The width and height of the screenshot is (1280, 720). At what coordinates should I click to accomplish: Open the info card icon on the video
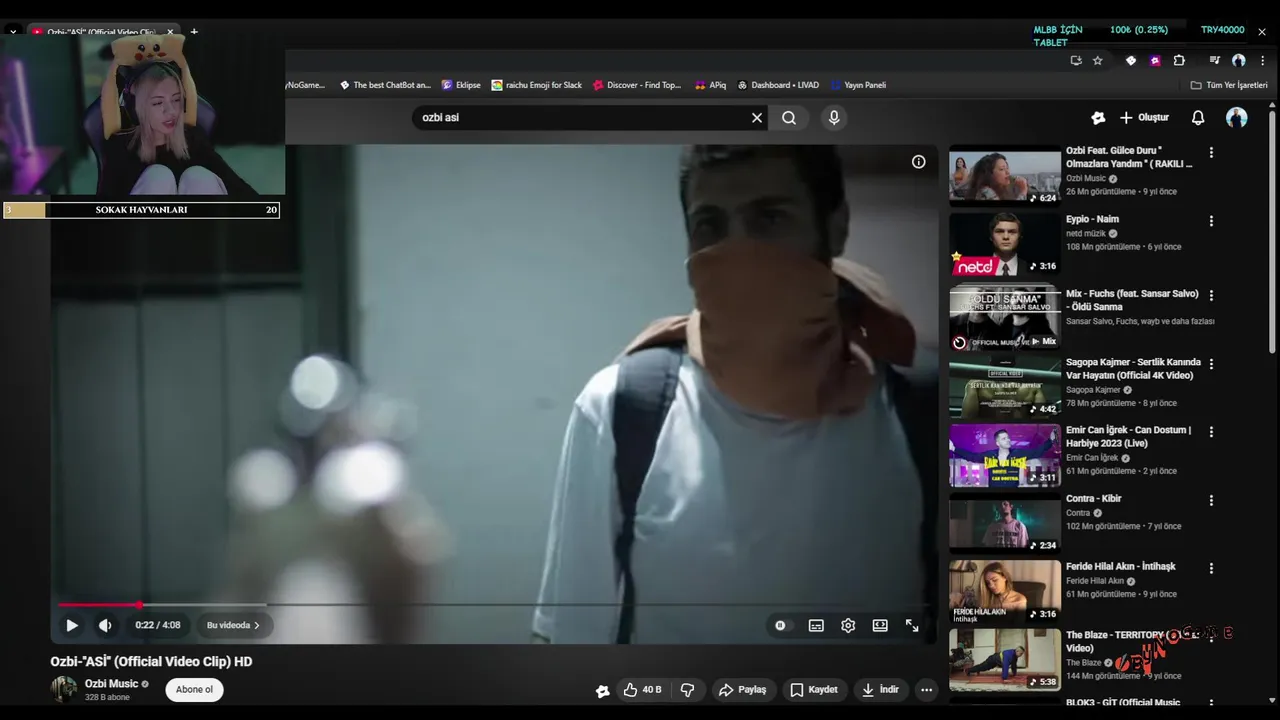[918, 162]
